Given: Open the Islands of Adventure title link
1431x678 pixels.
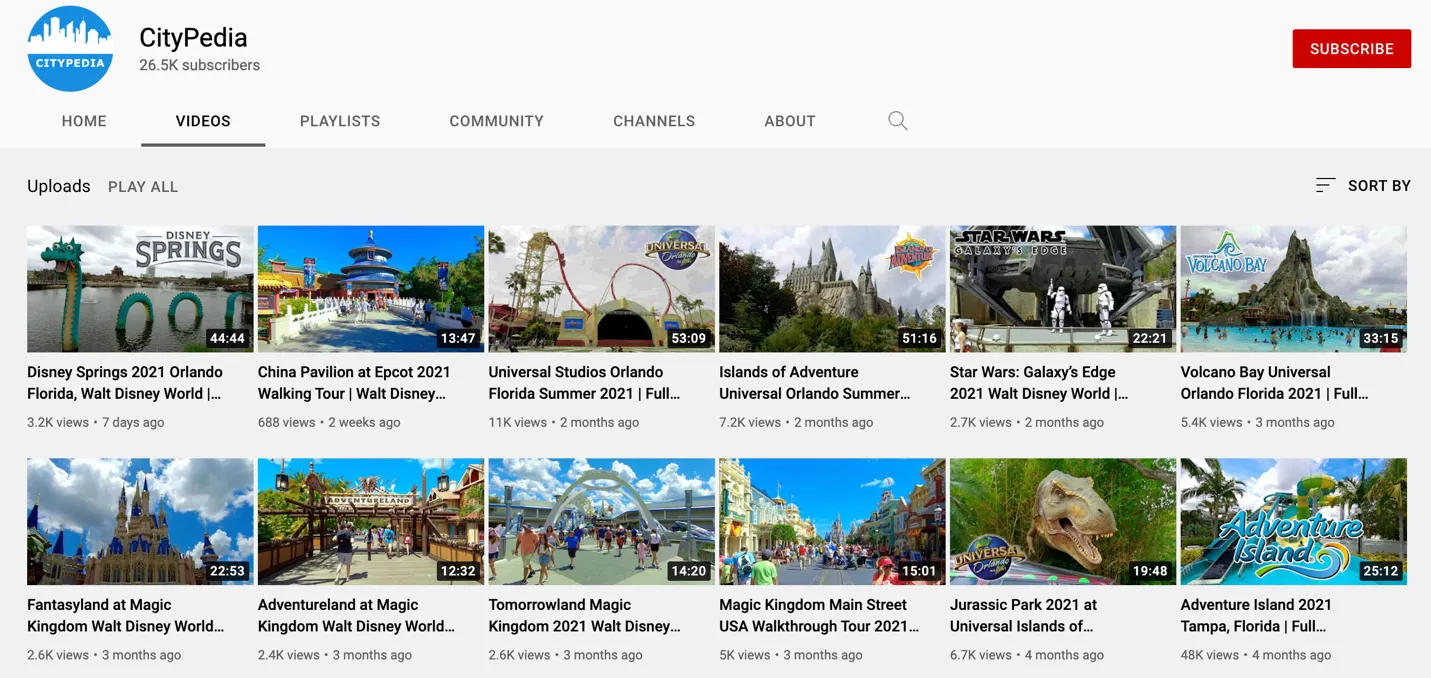Looking at the screenshot, I should pyautogui.click(x=814, y=383).
